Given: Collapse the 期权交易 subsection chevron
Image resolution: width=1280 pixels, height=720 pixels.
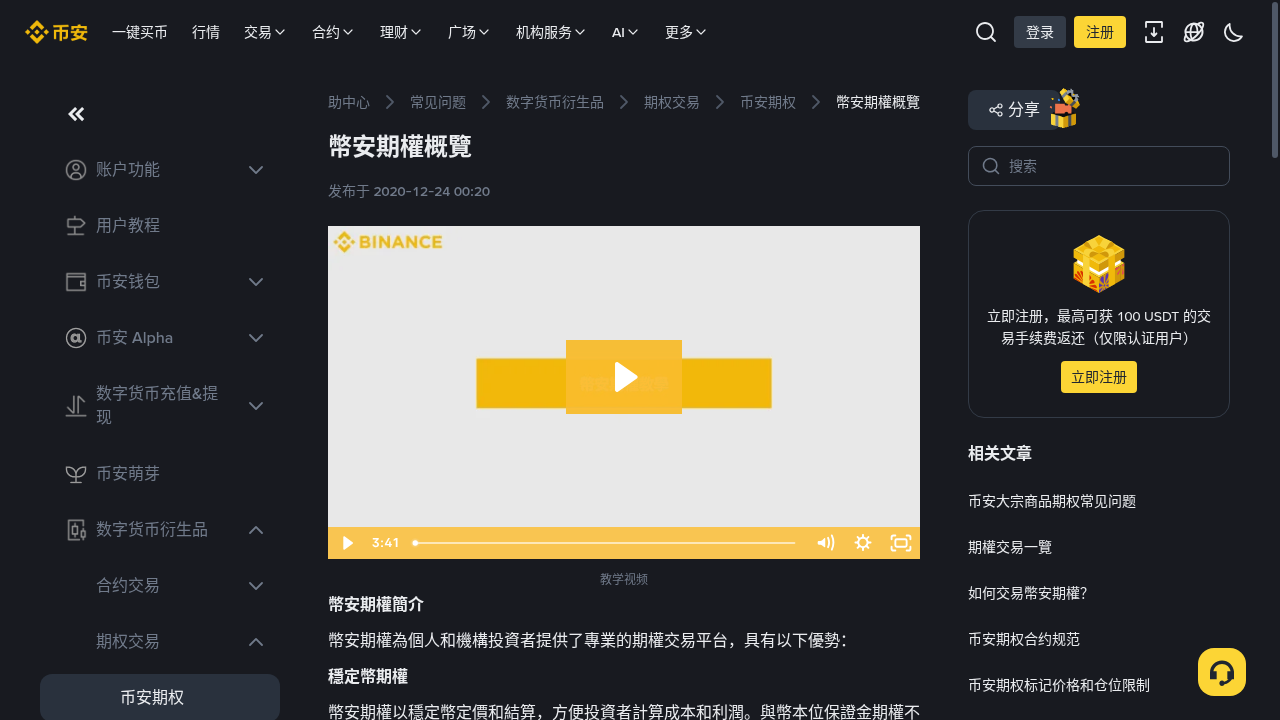Looking at the screenshot, I should (x=256, y=642).
